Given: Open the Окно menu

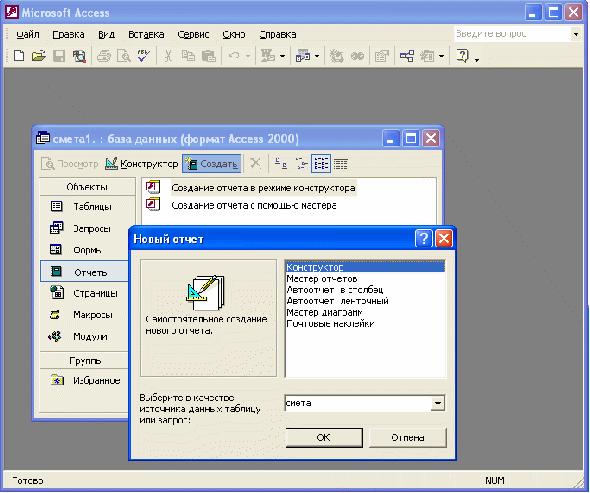Looking at the screenshot, I should tap(234, 35).
